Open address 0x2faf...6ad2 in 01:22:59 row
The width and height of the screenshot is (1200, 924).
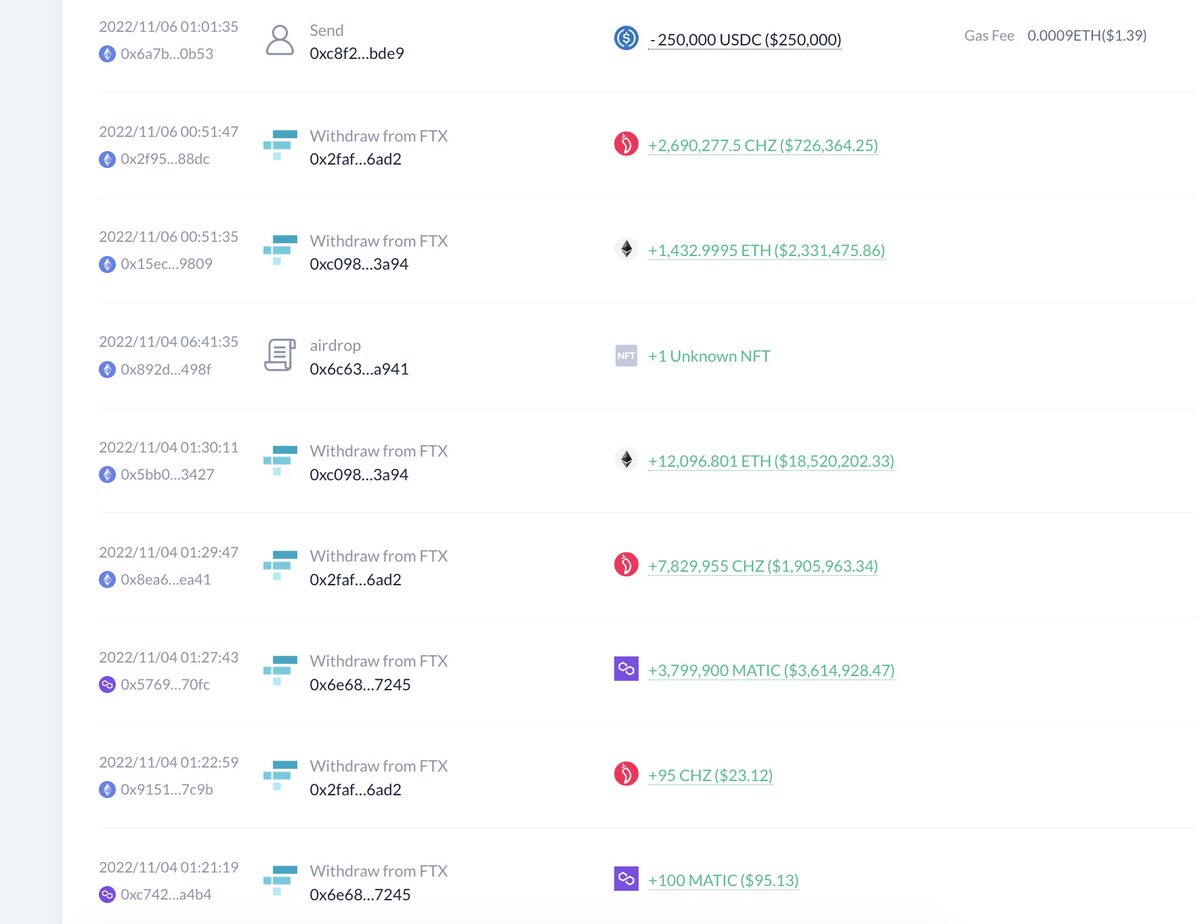(356, 788)
